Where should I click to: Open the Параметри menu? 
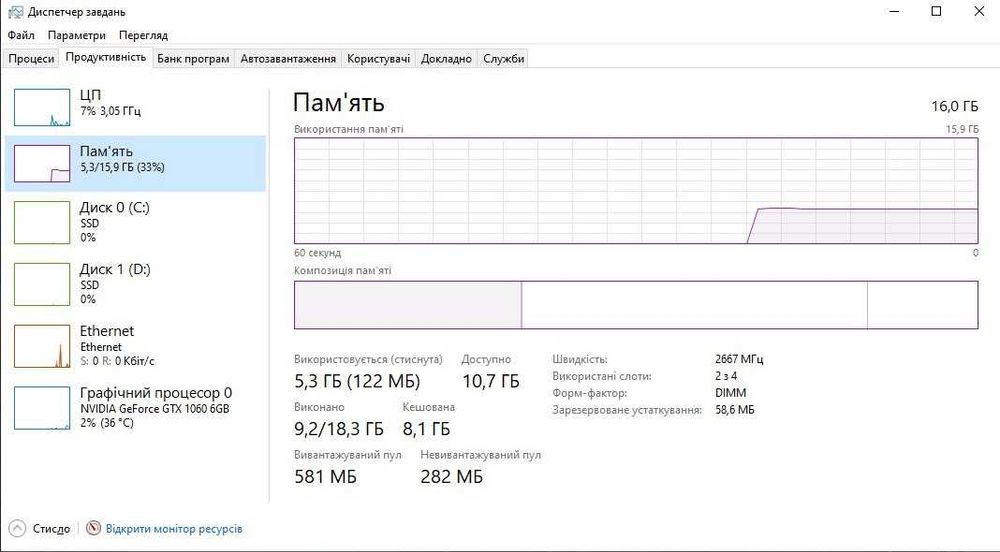click(x=76, y=35)
